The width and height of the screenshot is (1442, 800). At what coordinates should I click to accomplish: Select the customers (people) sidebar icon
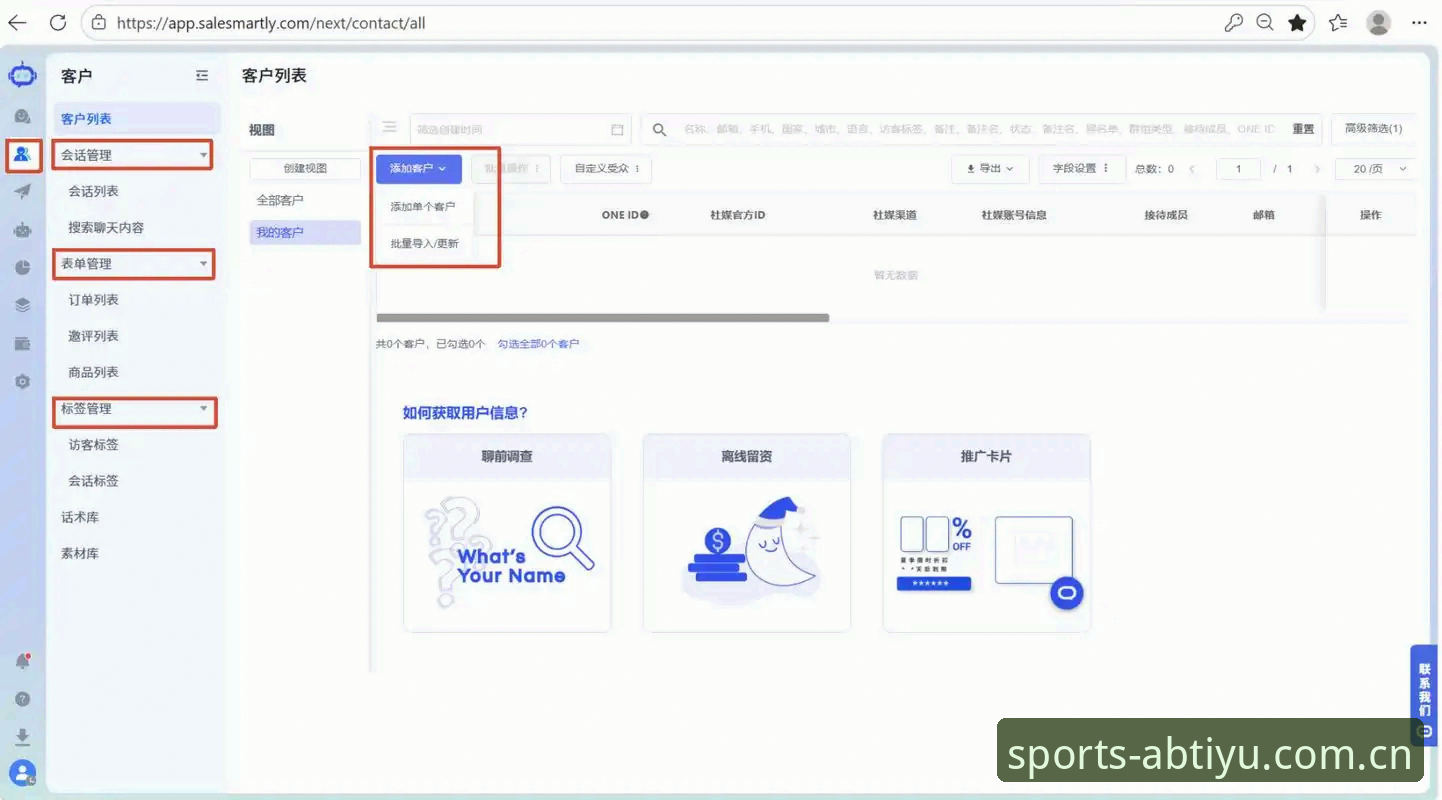coord(22,154)
